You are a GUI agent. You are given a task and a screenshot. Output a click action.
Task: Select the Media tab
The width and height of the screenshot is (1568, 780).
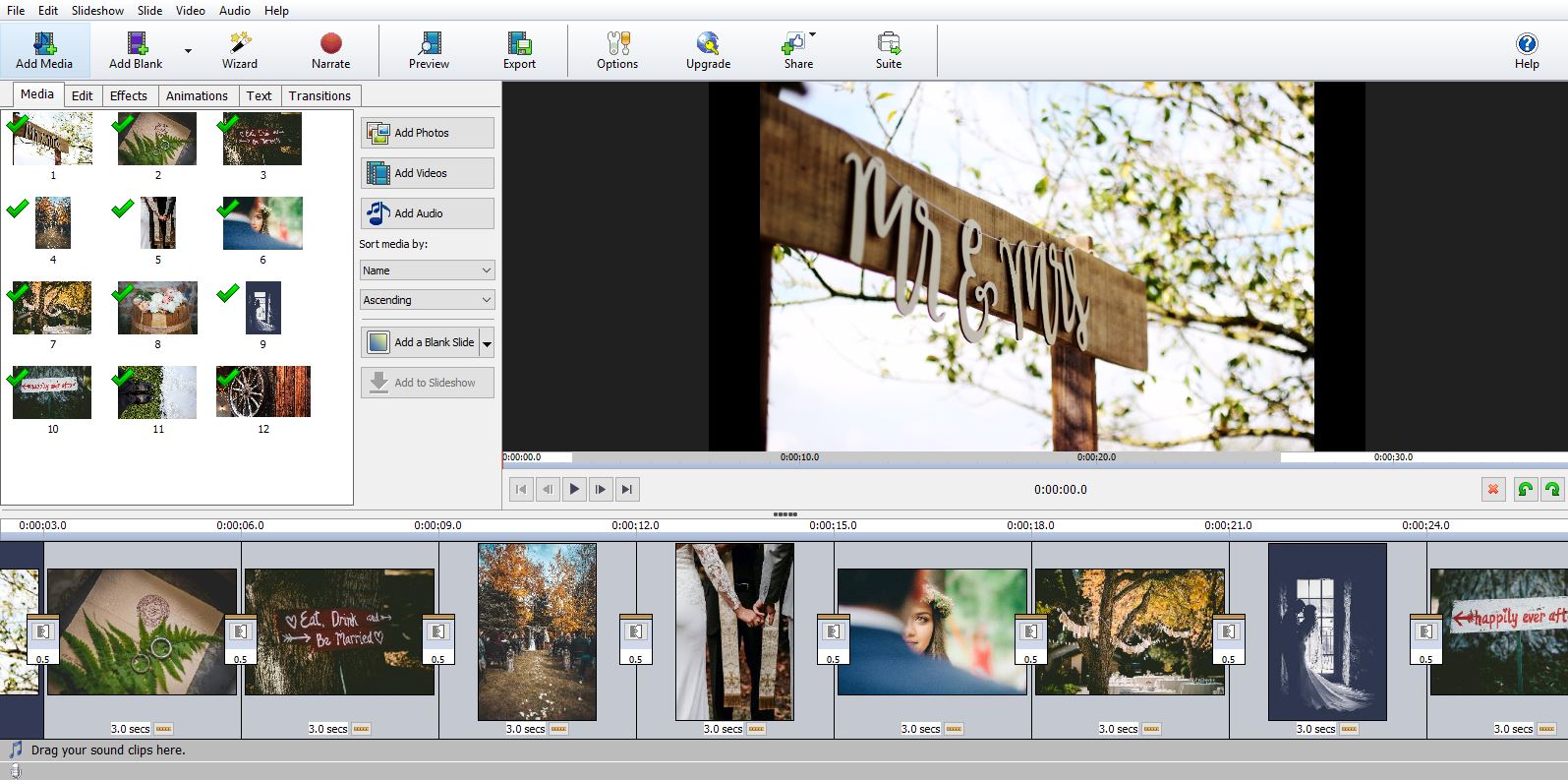point(37,94)
